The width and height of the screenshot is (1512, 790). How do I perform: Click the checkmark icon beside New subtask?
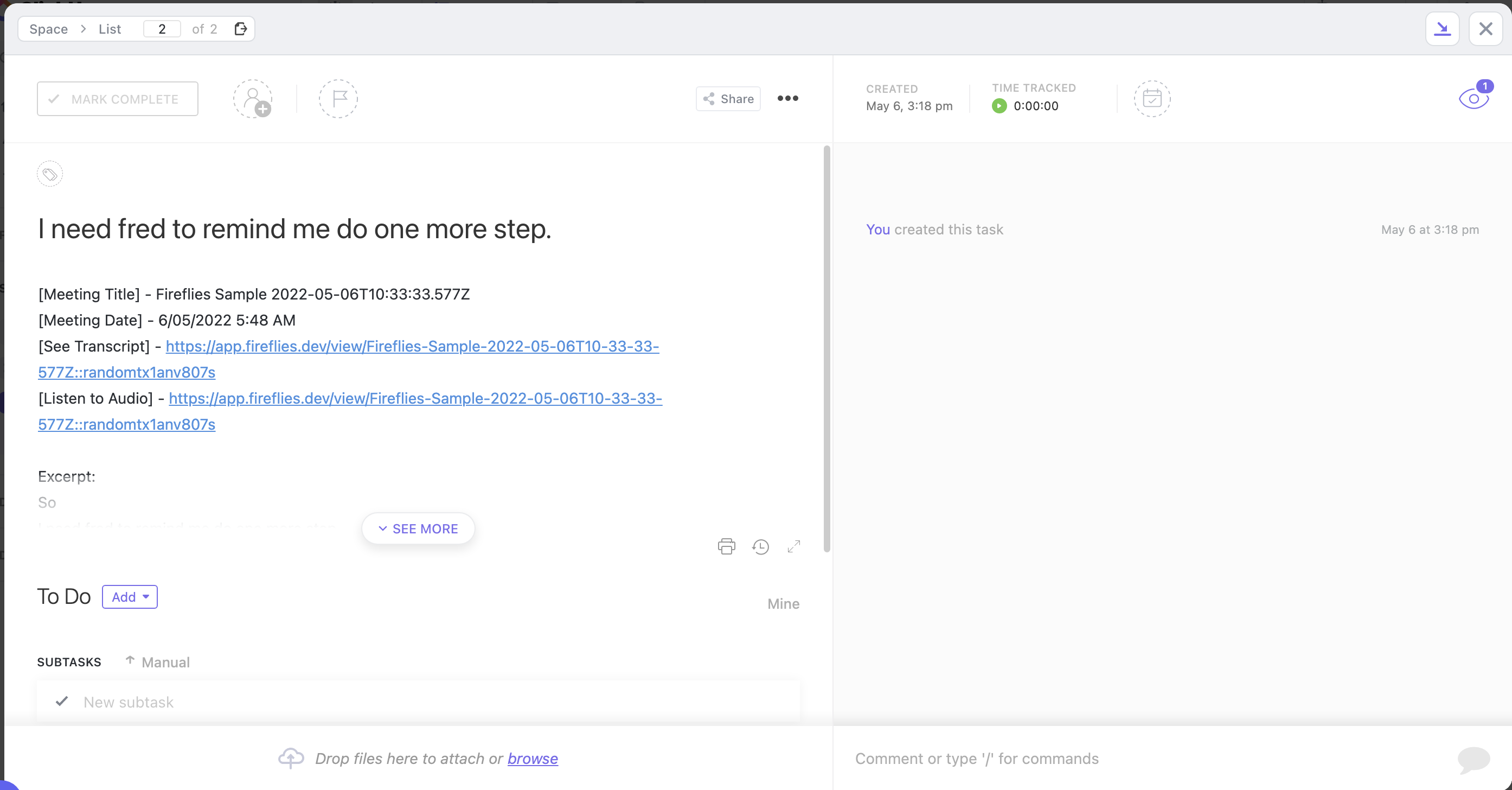coord(62,702)
